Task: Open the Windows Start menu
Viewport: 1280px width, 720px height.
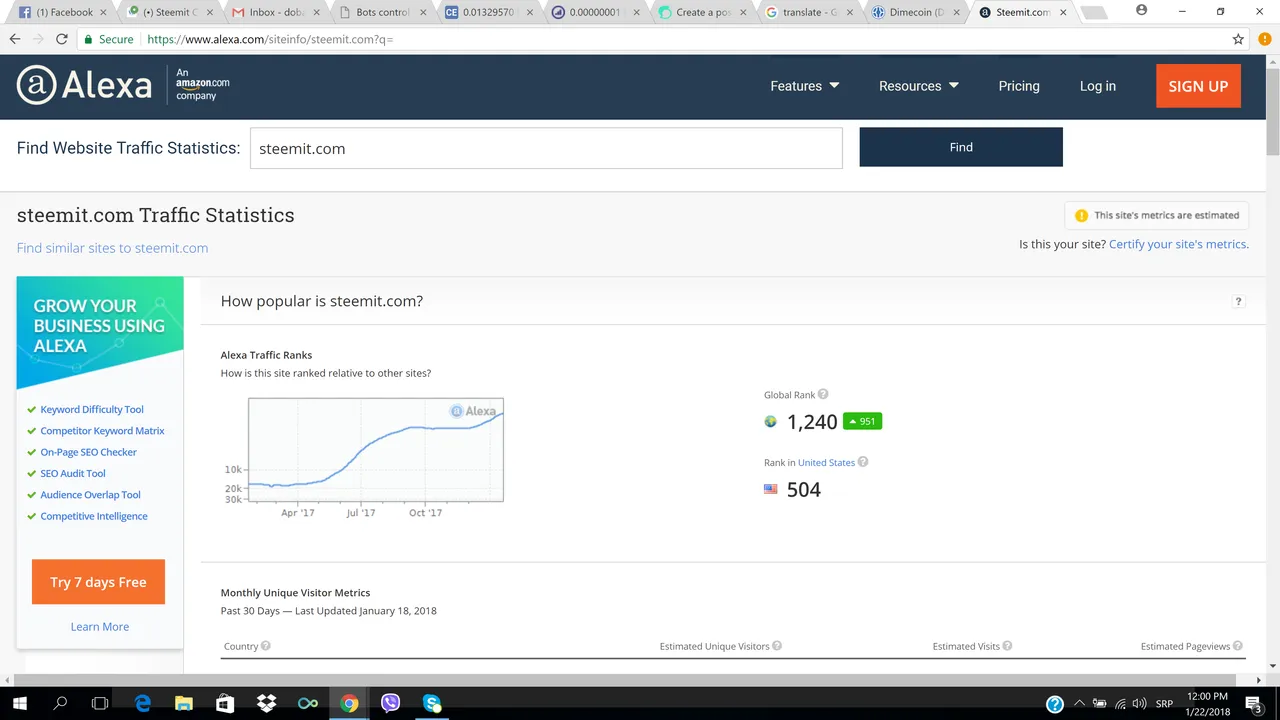Action: (x=19, y=703)
